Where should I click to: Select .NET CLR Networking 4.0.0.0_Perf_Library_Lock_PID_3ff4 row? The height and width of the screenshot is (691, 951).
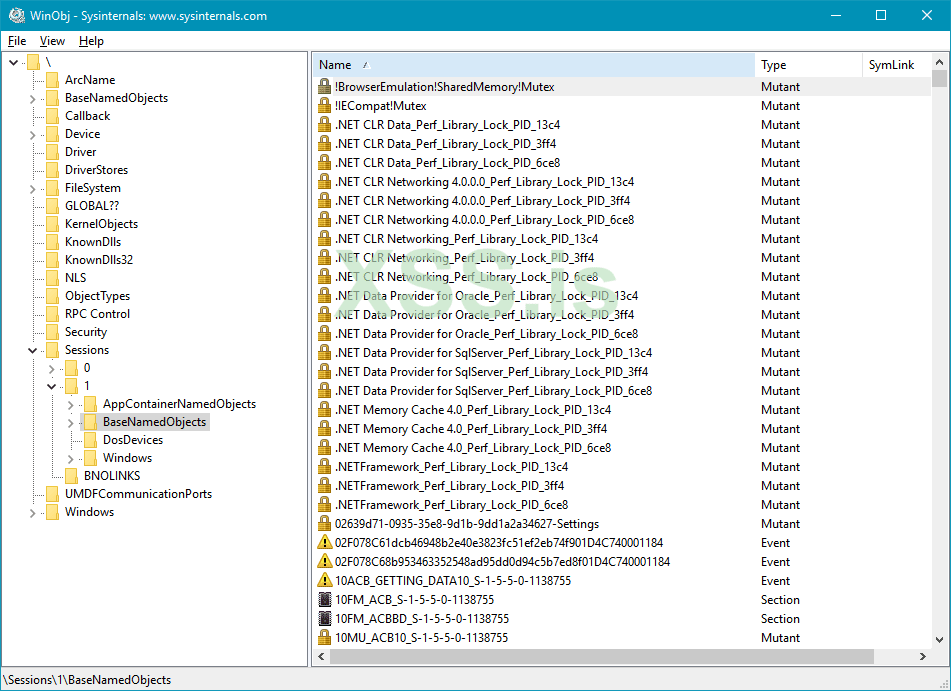tap(622, 201)
